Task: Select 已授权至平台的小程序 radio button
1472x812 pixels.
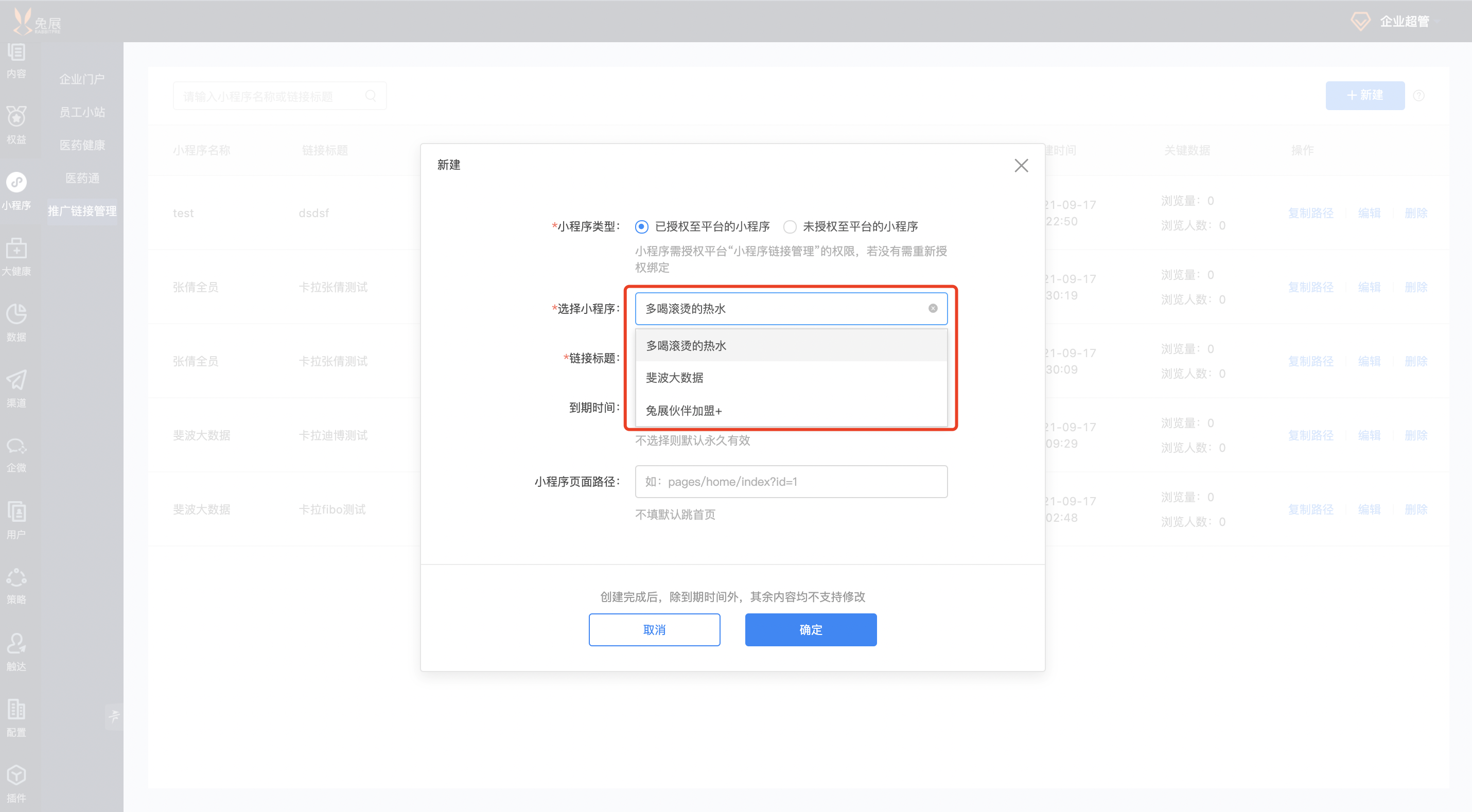Action: pyautogui.click(x=641, y=226)
